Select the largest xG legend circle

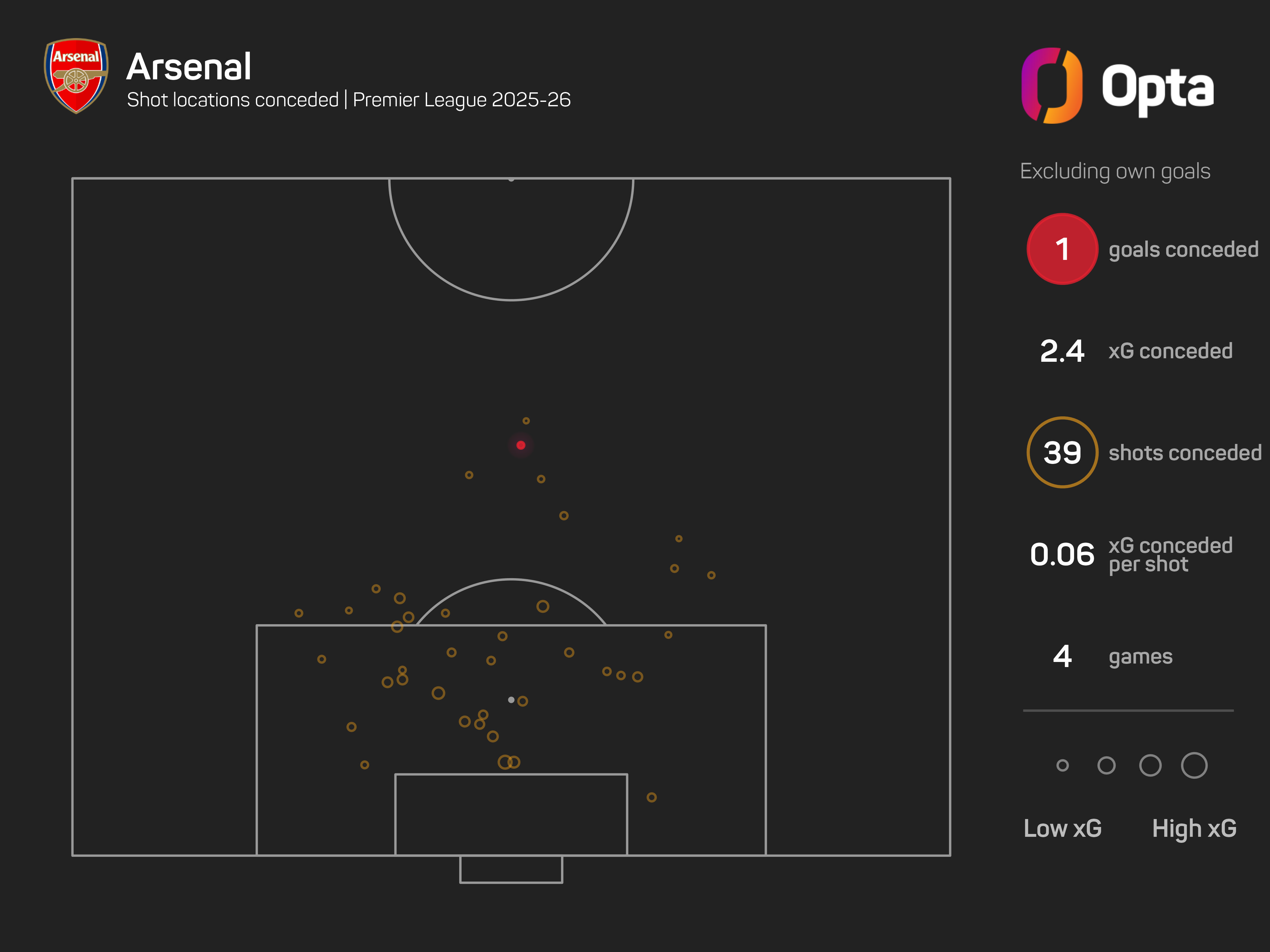click(1194, 765)
